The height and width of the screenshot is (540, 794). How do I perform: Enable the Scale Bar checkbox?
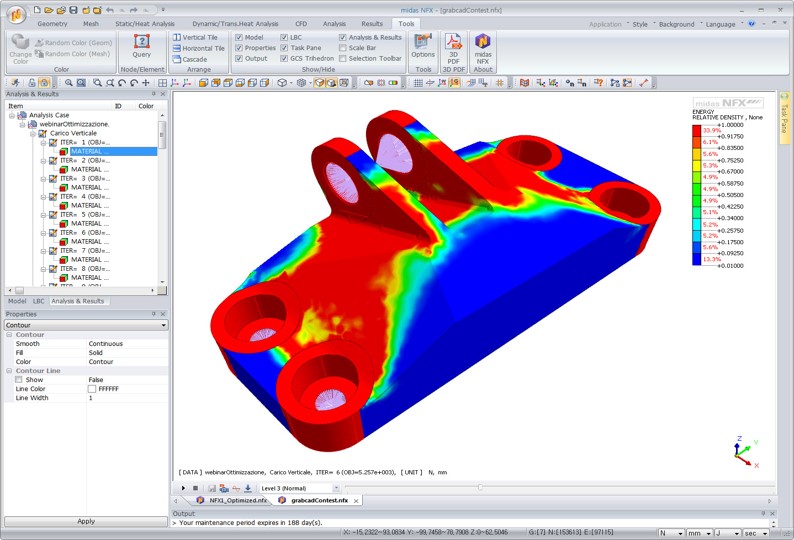[343, 48]
